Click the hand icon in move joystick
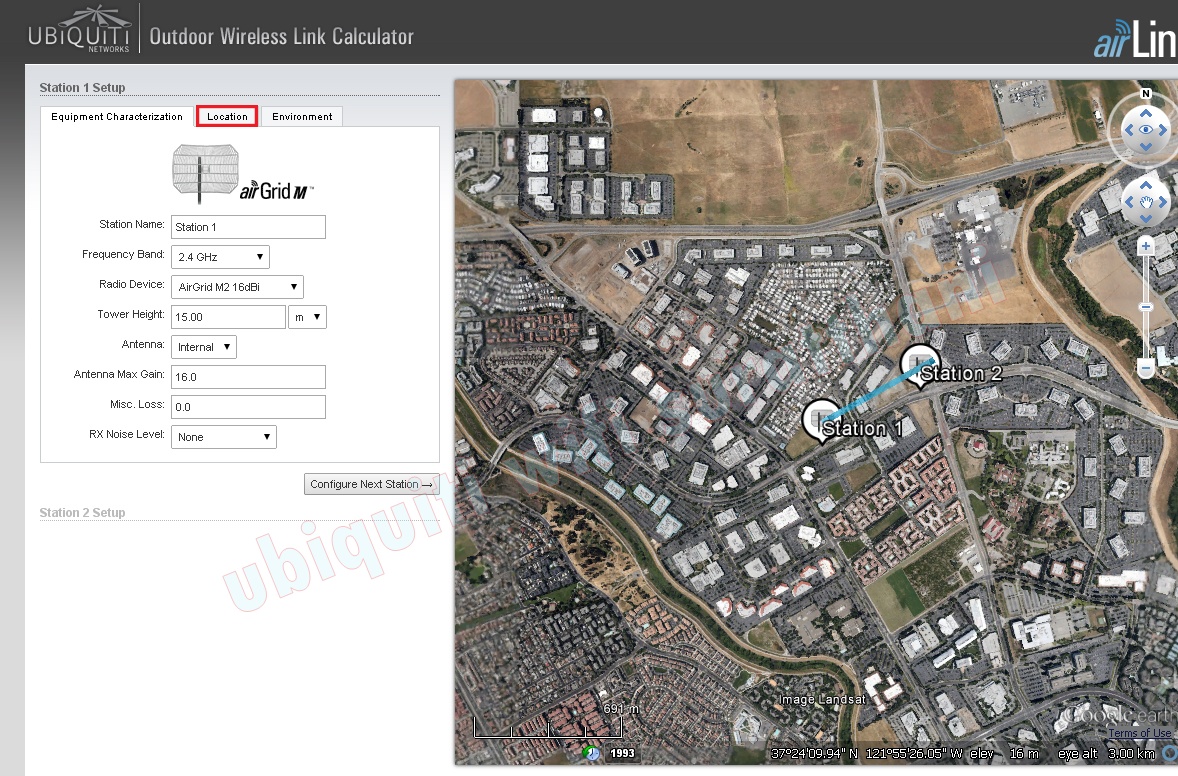Image resolution: width=1178 pixels, height=776 pixels. coord(1146,202)
